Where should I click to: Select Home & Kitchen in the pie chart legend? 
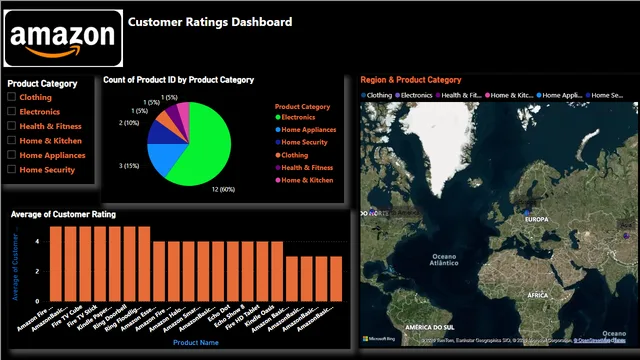[x=304, y=180]
